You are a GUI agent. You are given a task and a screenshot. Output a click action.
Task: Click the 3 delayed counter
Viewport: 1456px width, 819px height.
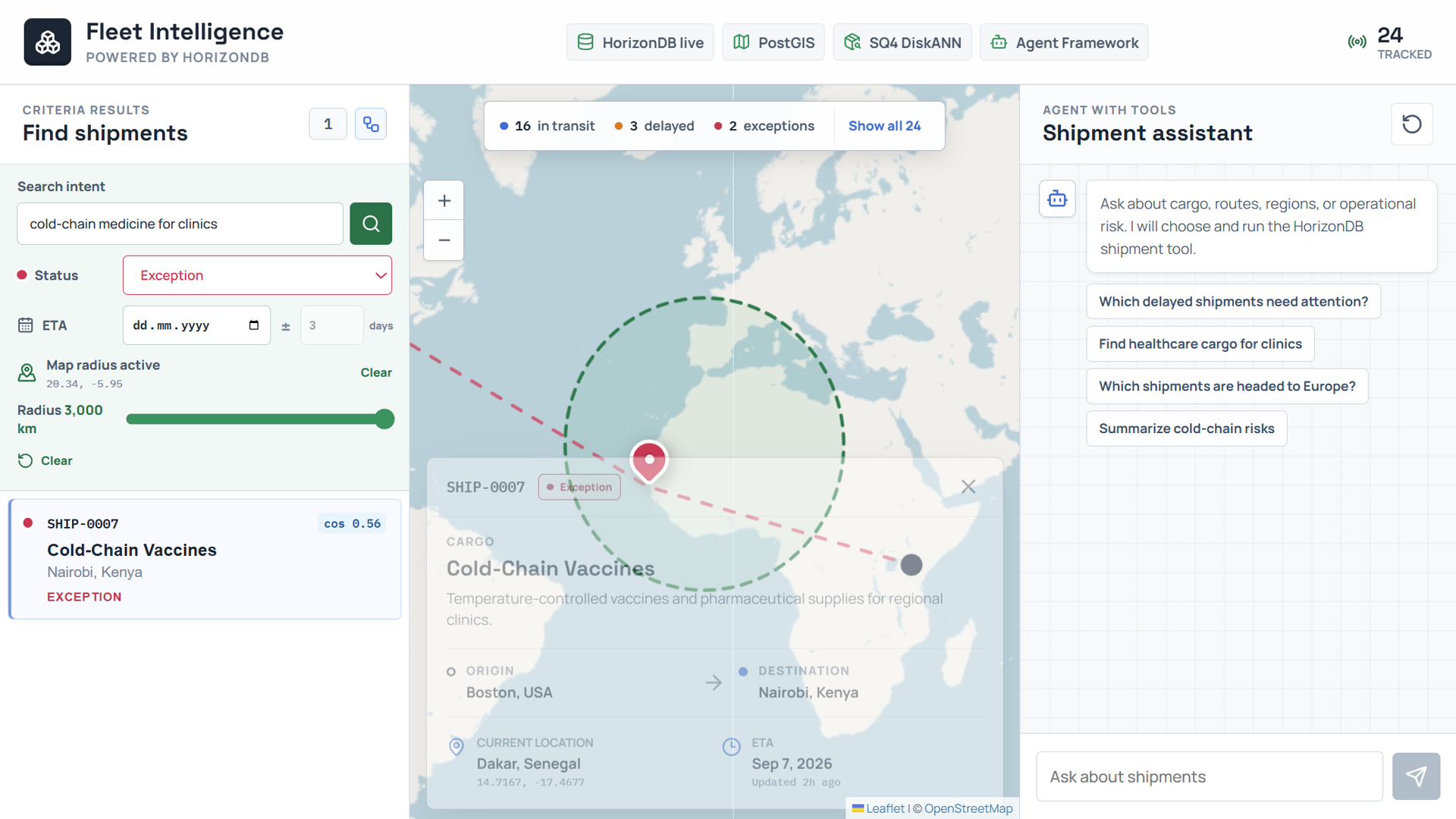tap(654, 126)
